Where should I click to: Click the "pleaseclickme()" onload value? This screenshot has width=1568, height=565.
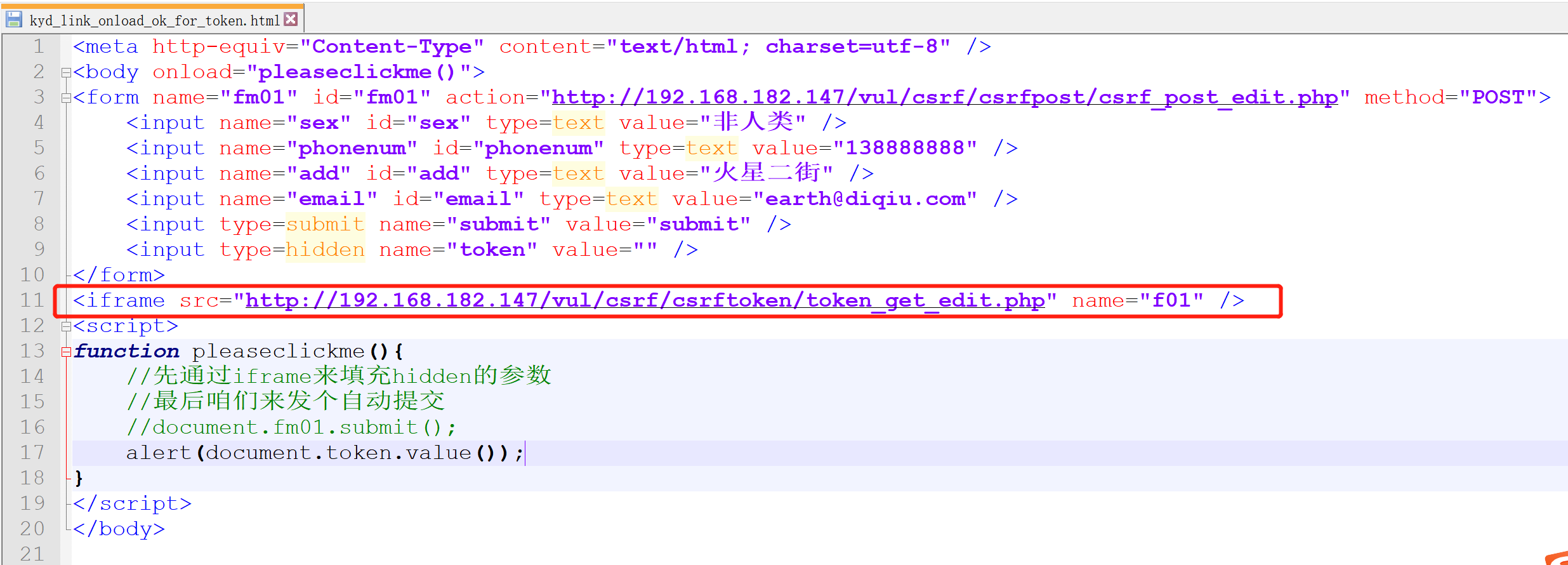point(358,72)
